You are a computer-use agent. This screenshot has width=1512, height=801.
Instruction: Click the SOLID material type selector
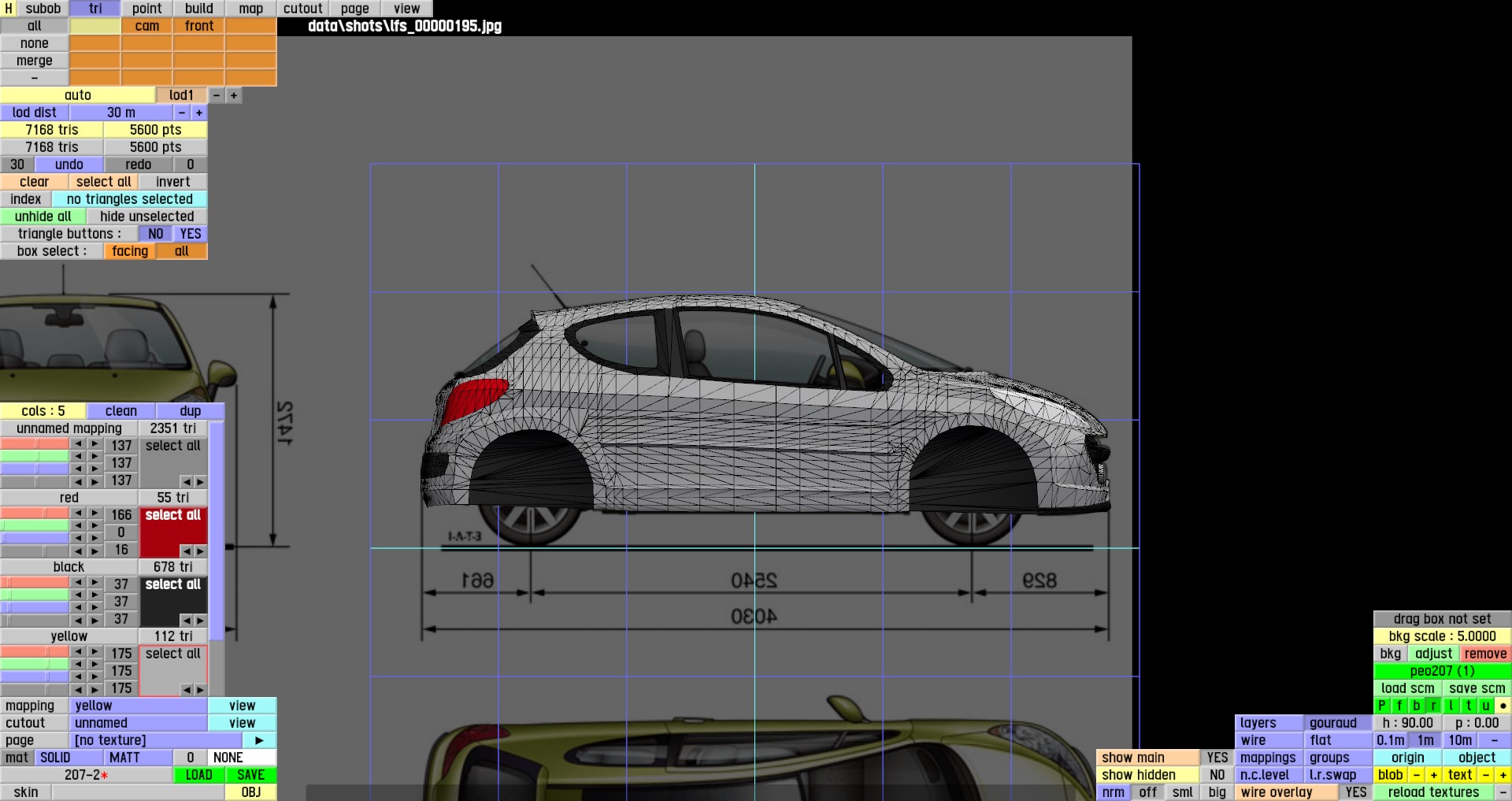[69, 758]
